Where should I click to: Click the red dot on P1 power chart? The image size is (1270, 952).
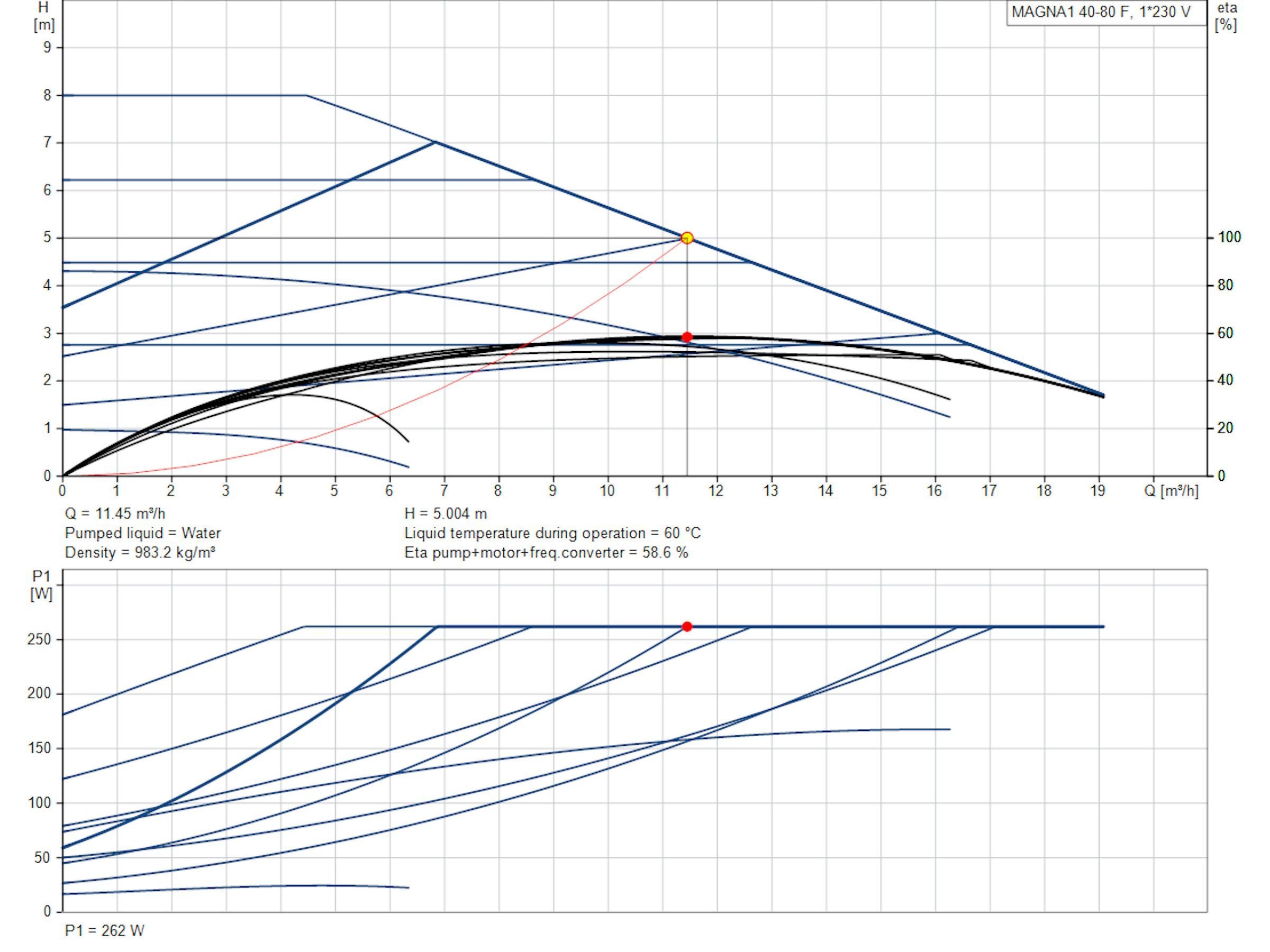point(687,626)
